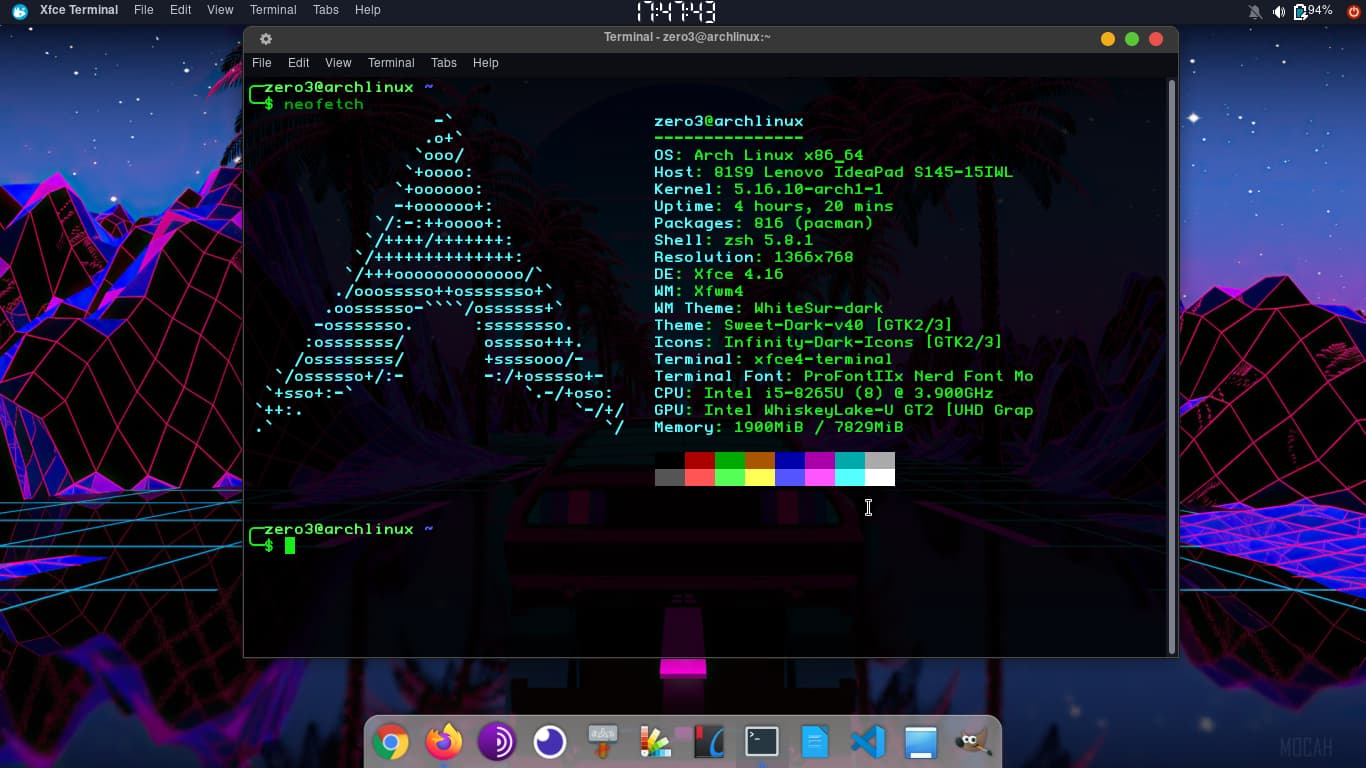The height and width of the screenshot is (768, 1366).
Task: Open View menu in terminal window menubar
Action: pos(338,63)
